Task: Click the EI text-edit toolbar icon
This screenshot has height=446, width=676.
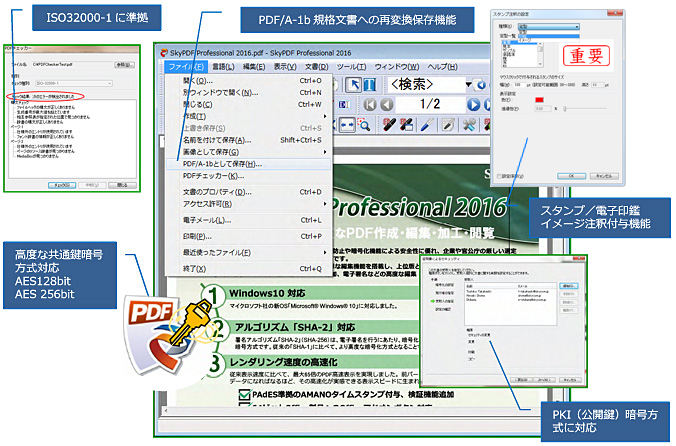Action: coord(344,104)
